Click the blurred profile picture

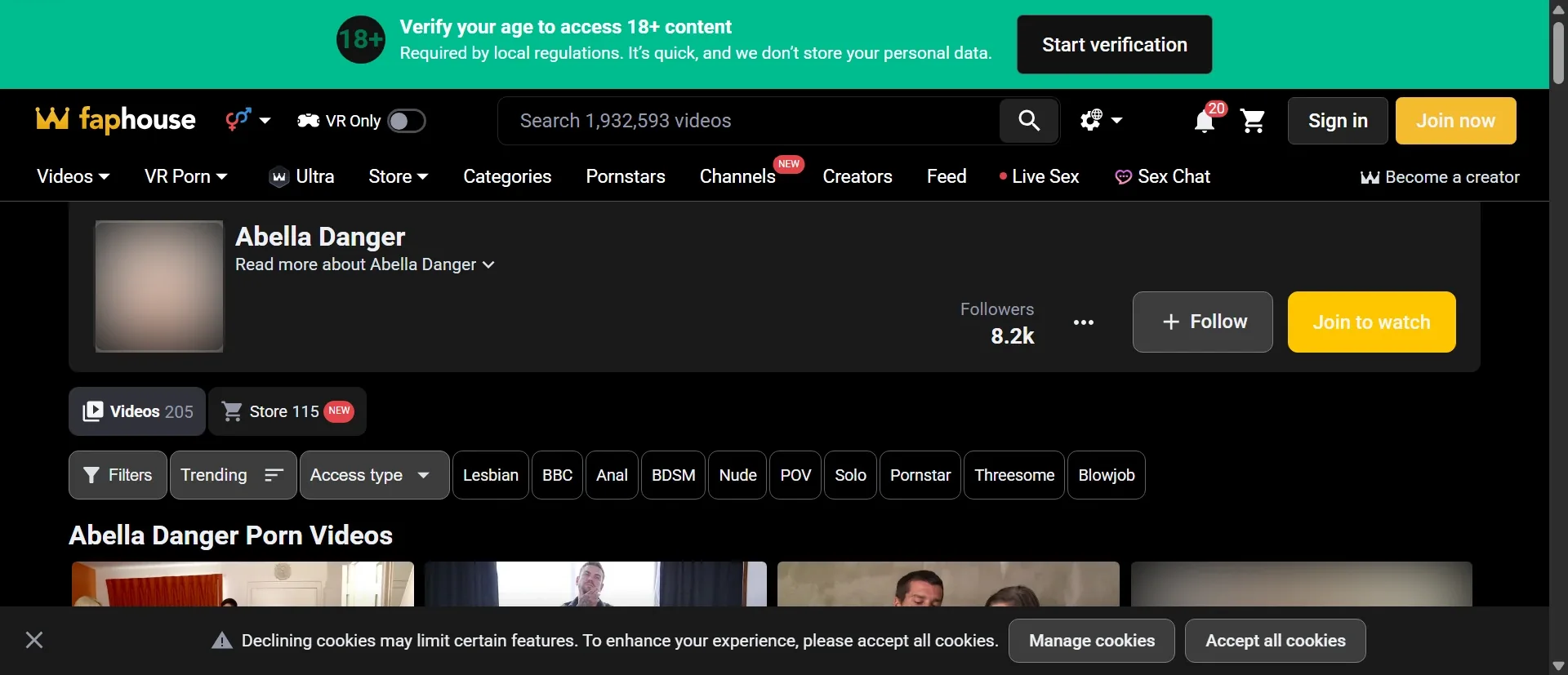pos(159,286)
